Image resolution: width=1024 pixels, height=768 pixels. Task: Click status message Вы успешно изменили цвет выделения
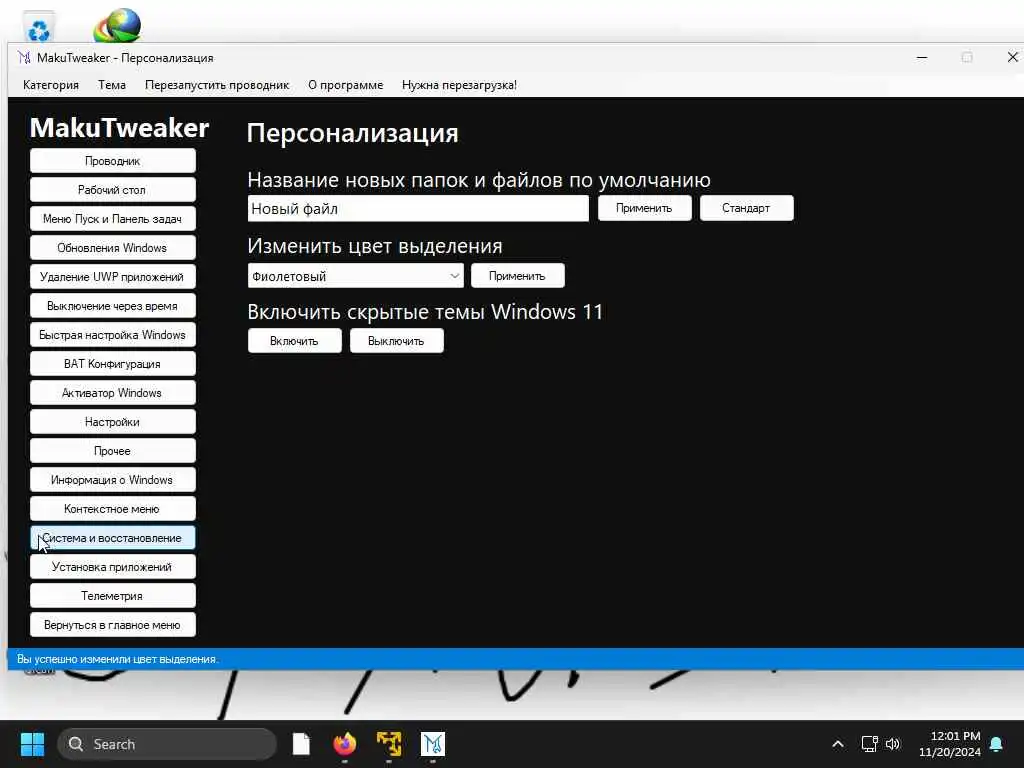pos(118,659)
